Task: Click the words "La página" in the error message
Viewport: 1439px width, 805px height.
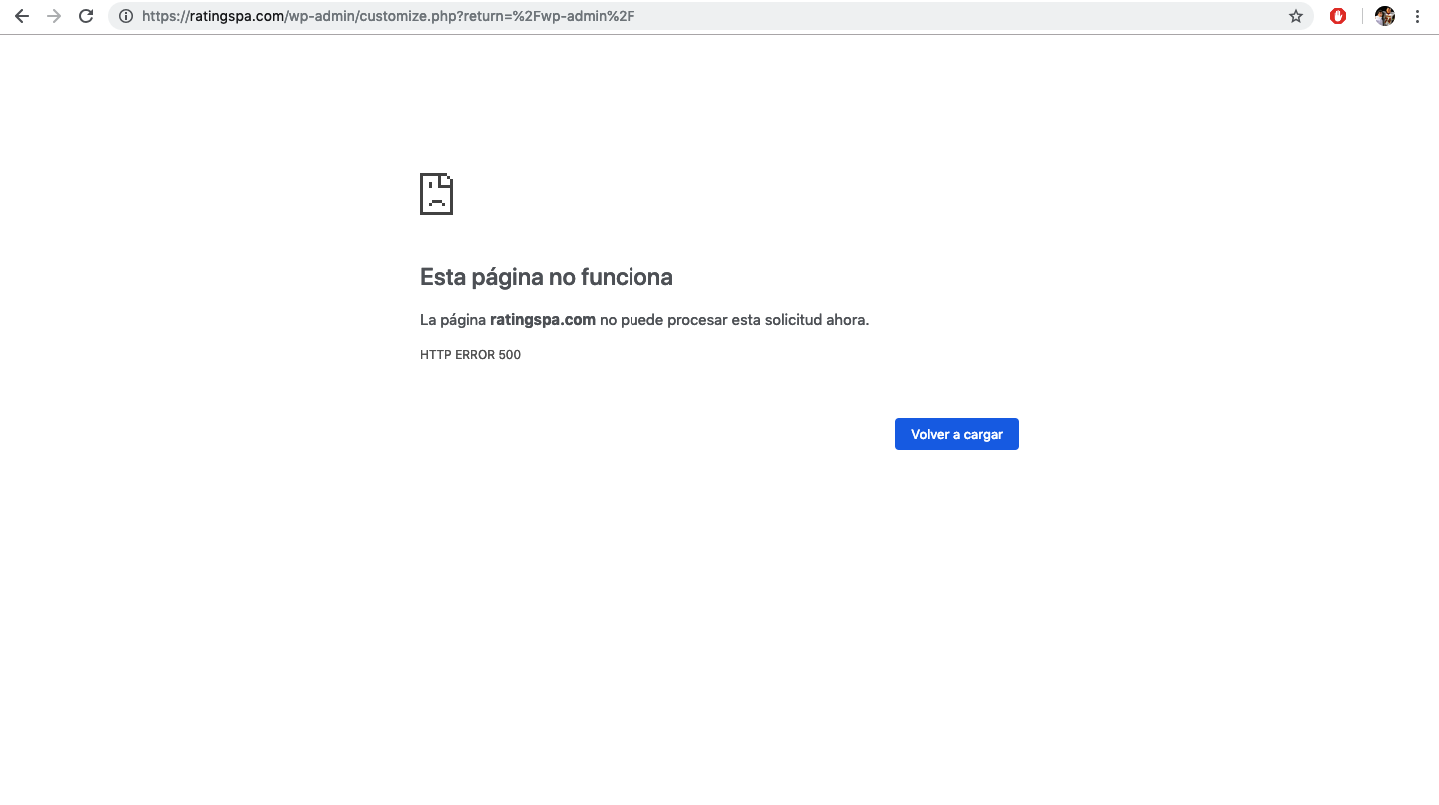Action: tap(452, 320)
